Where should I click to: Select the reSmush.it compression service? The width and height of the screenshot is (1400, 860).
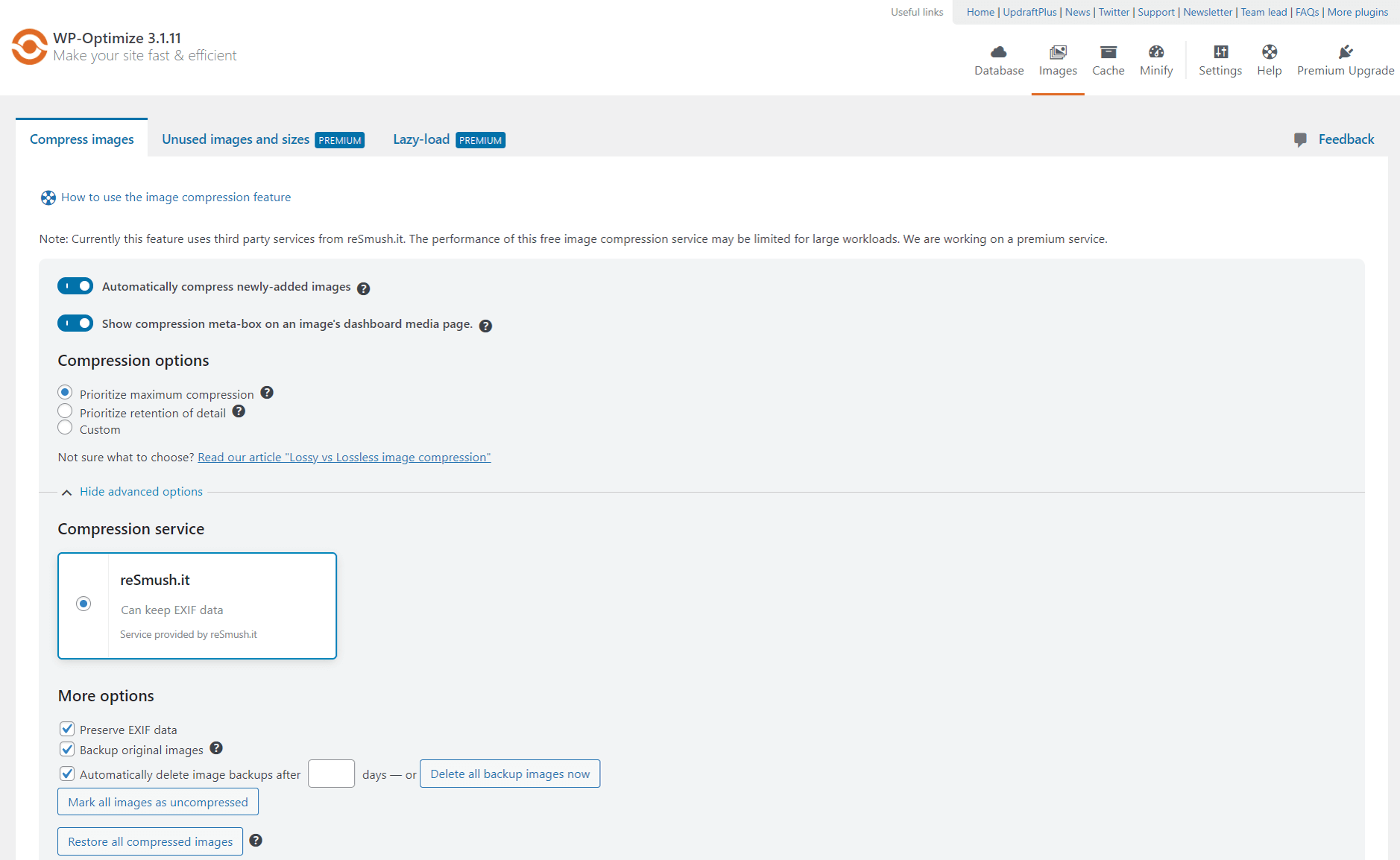pos(83,604)
